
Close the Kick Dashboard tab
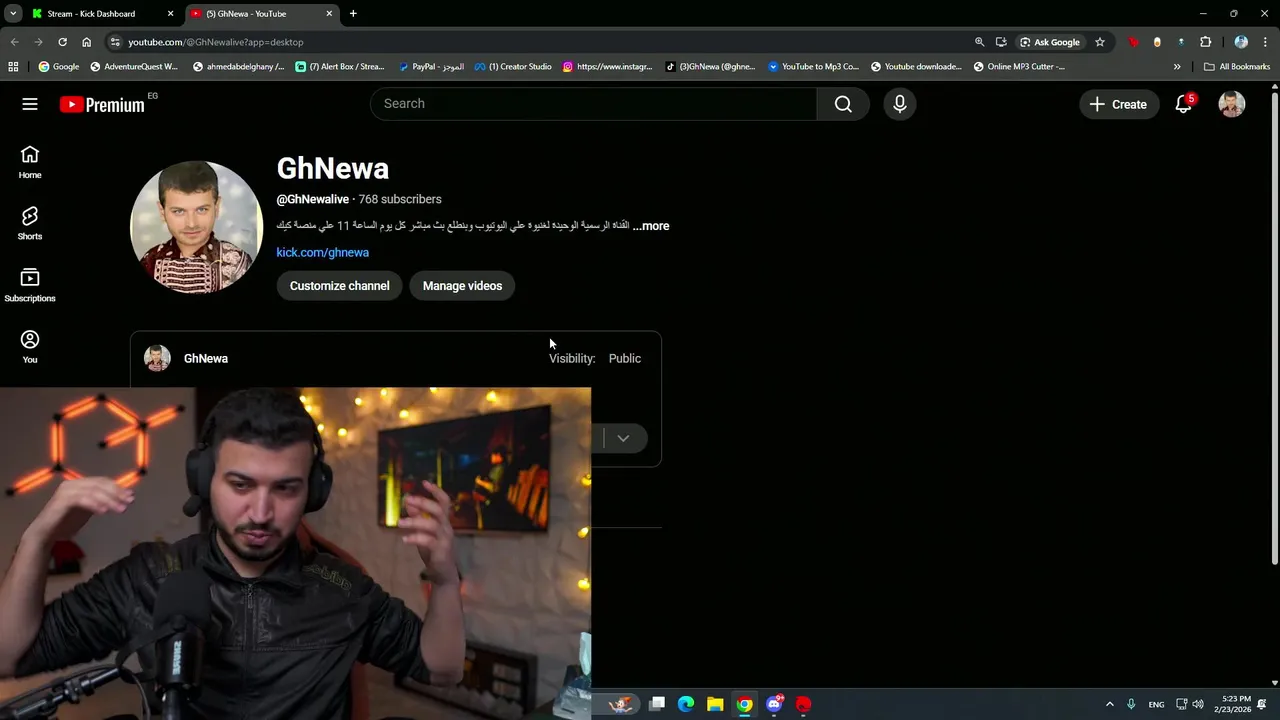170,14
